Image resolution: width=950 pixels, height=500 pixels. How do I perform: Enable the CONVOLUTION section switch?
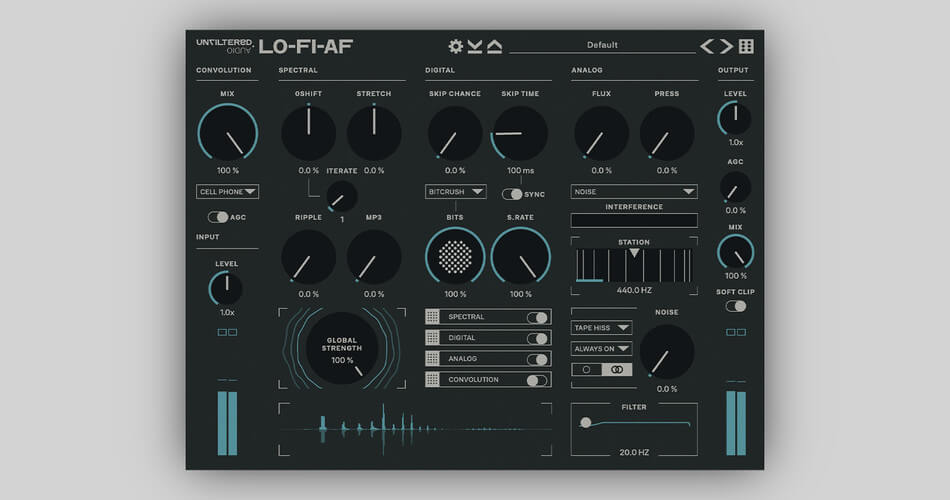pos(537,380)
